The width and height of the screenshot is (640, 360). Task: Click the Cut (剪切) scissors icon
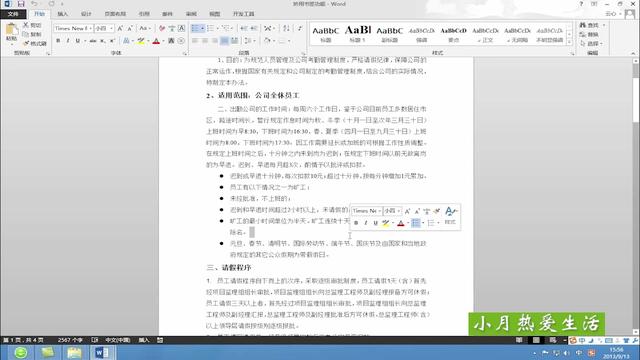(26, 25)
